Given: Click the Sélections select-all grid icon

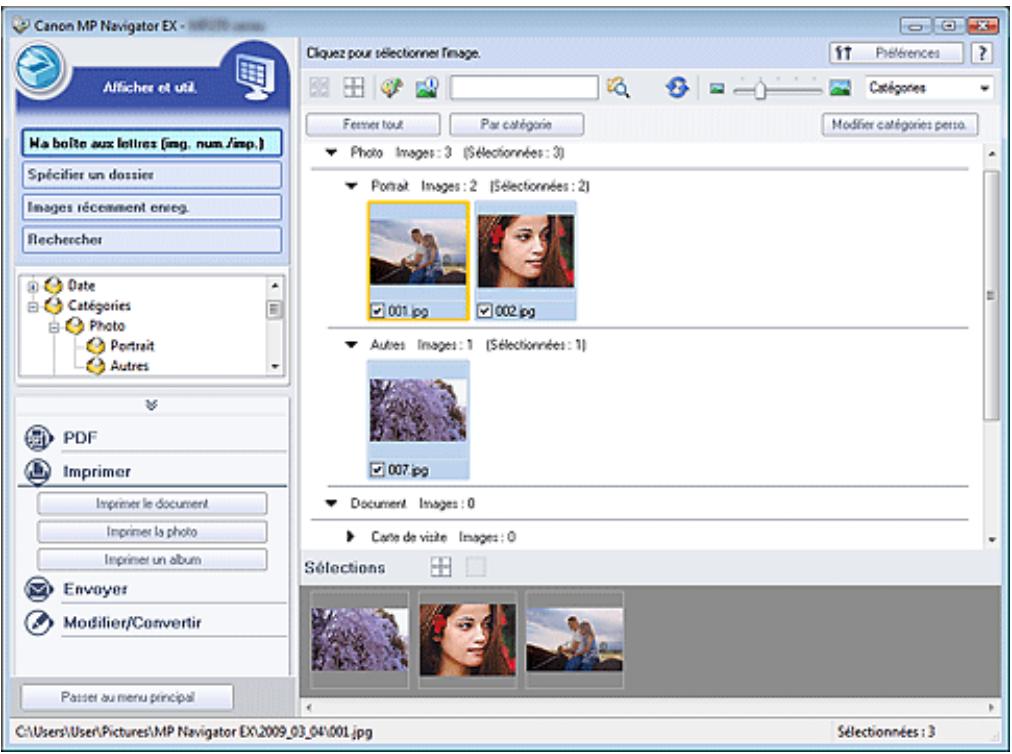Looking at the screenshot, I should [x=441, y=567].
